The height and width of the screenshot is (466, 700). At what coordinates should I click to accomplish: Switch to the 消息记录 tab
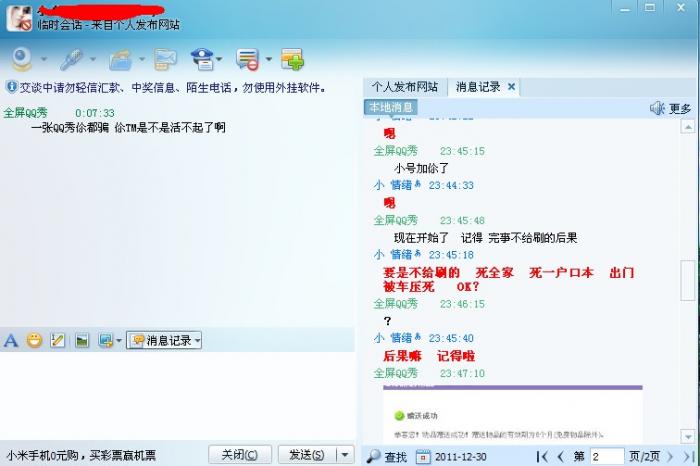tap(478, 87)
